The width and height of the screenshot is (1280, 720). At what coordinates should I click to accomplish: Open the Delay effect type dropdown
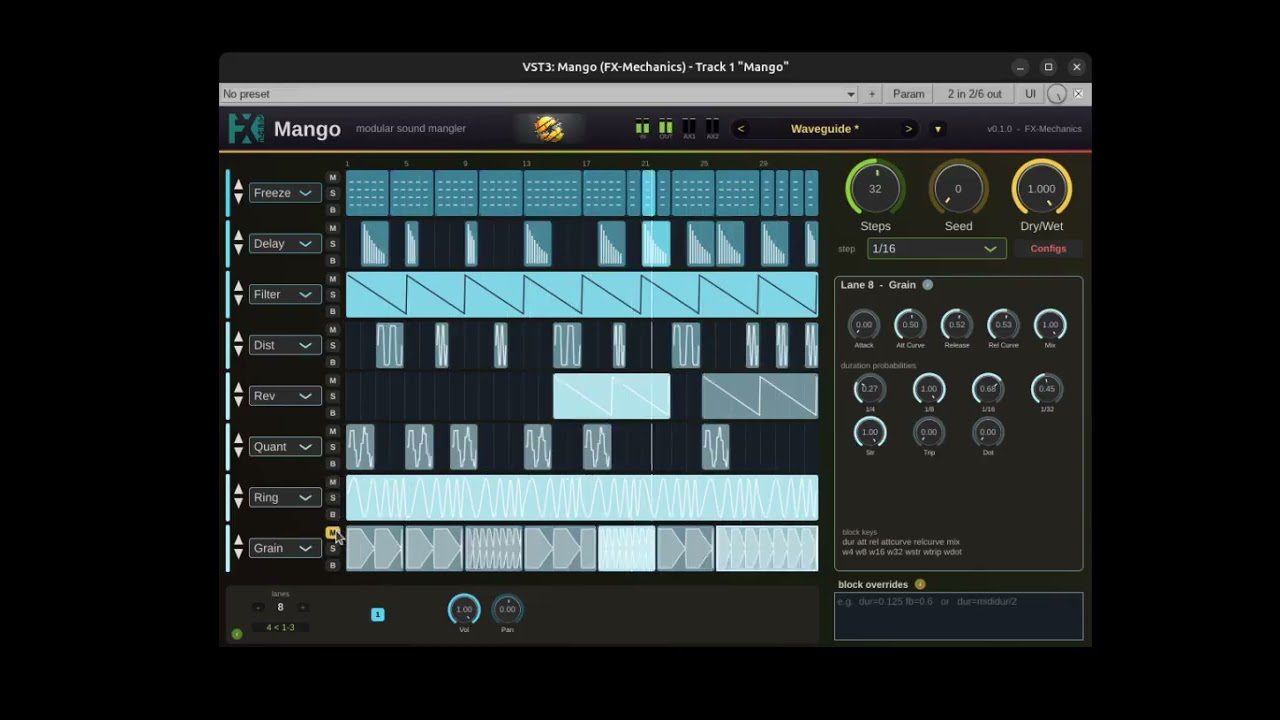(284, 244)
